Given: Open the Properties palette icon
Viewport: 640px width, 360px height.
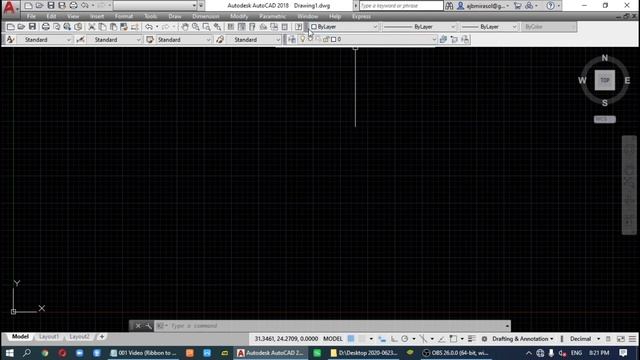Looking at the screenshot, I should coord(231,27).
